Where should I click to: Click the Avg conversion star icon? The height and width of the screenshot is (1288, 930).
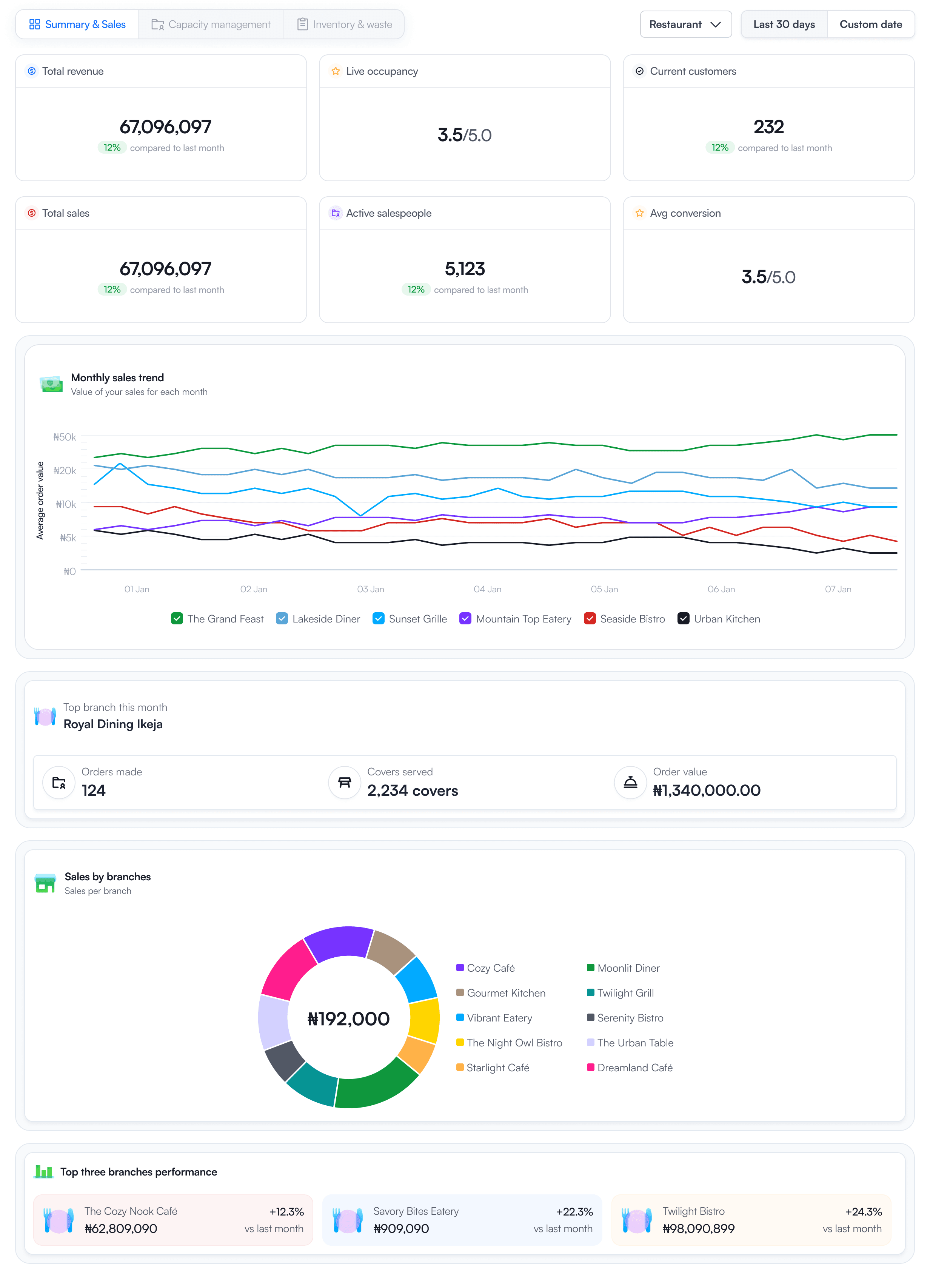(x=639, y=213)
